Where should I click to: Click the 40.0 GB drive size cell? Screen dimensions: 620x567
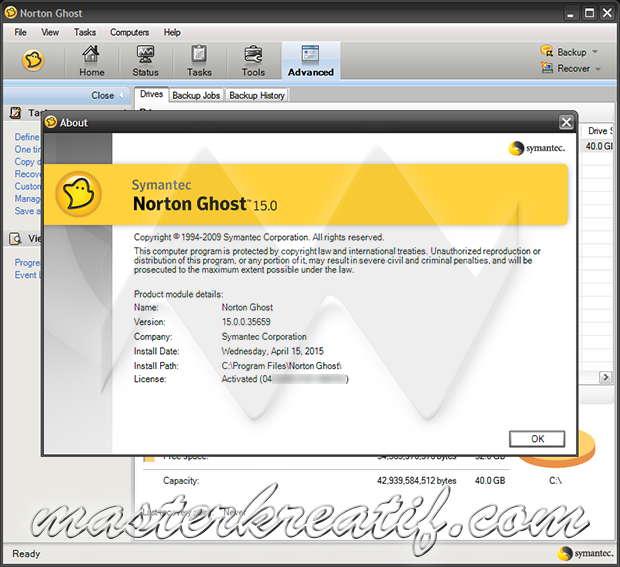pos(598,146)
